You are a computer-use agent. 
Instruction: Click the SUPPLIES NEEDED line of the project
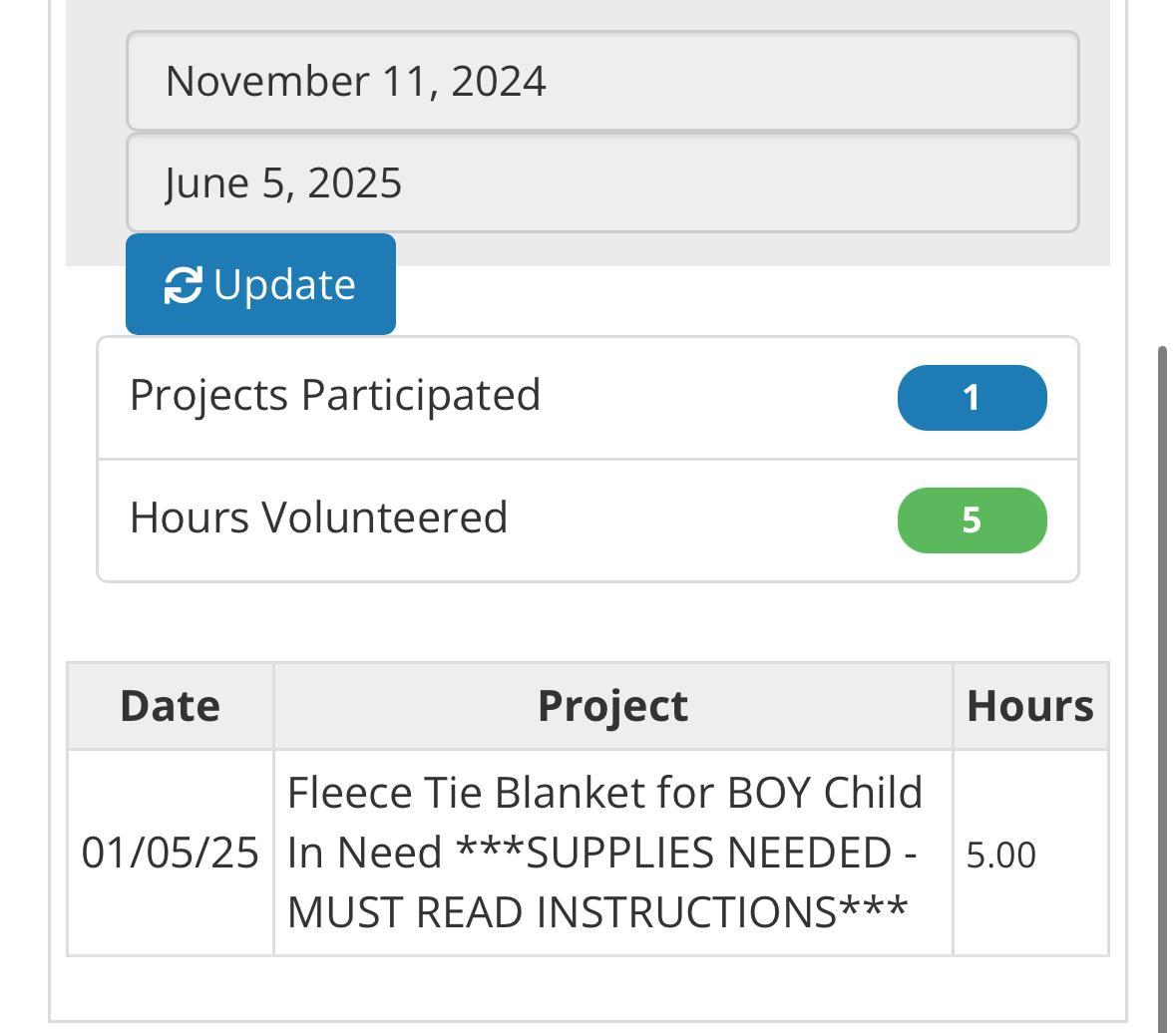pyautogui.click(x=602, y=853)
